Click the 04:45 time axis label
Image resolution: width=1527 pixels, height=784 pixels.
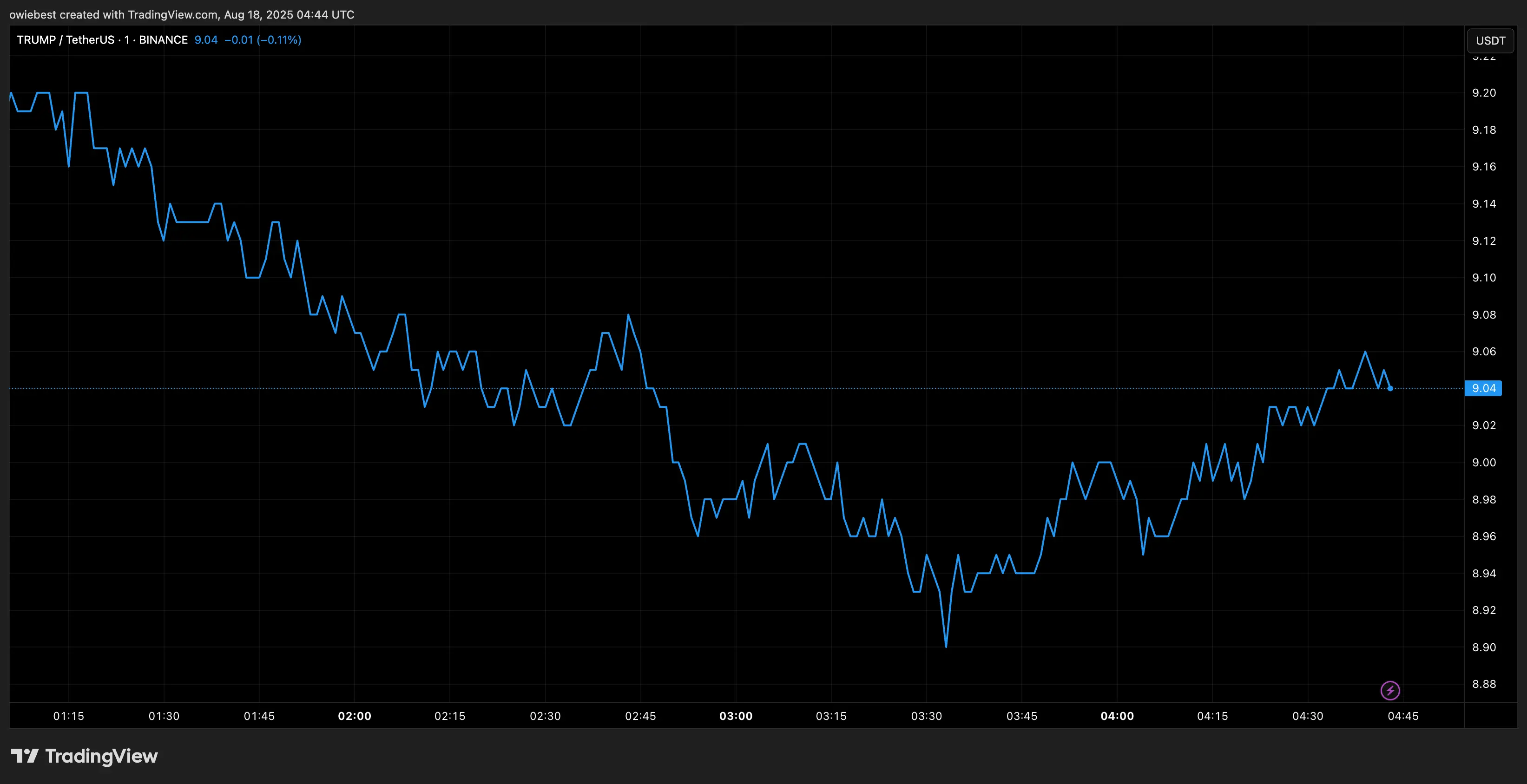[x=1403, y=716]
